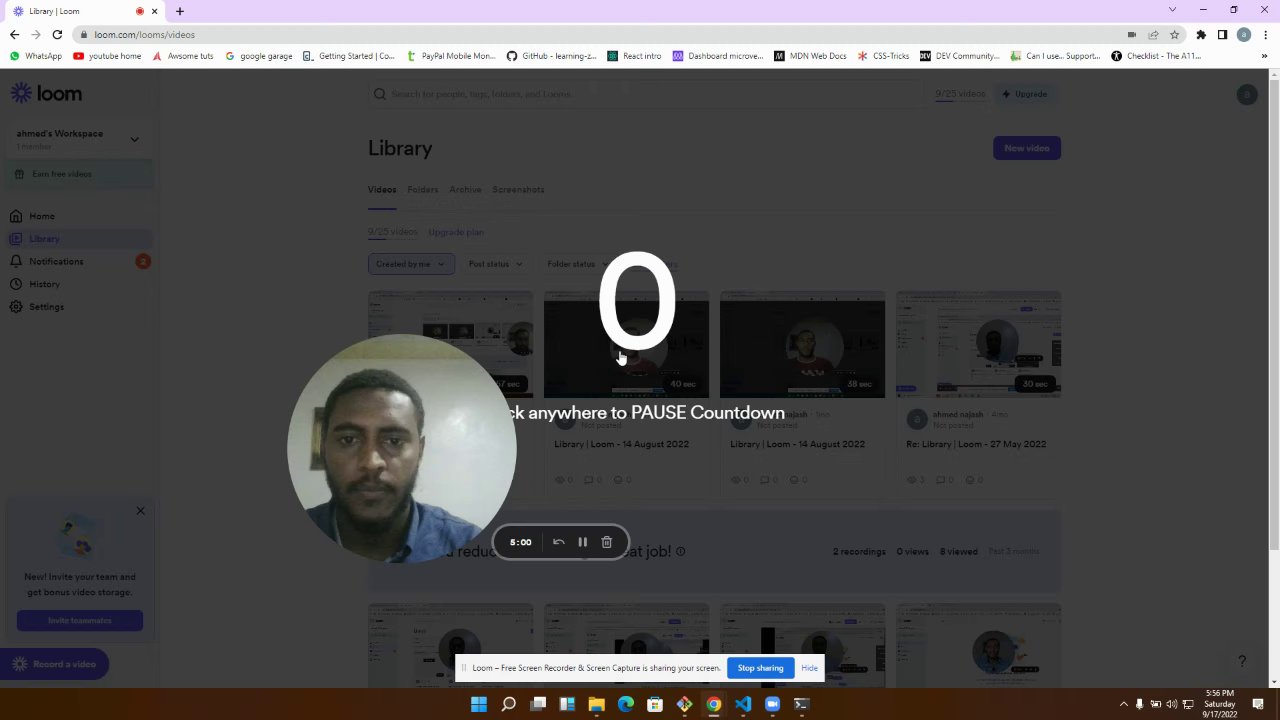Image resolution: width=1280 pixels, height=720 pixels.
Task: Click the address bar URL
Action: [144, 34]
